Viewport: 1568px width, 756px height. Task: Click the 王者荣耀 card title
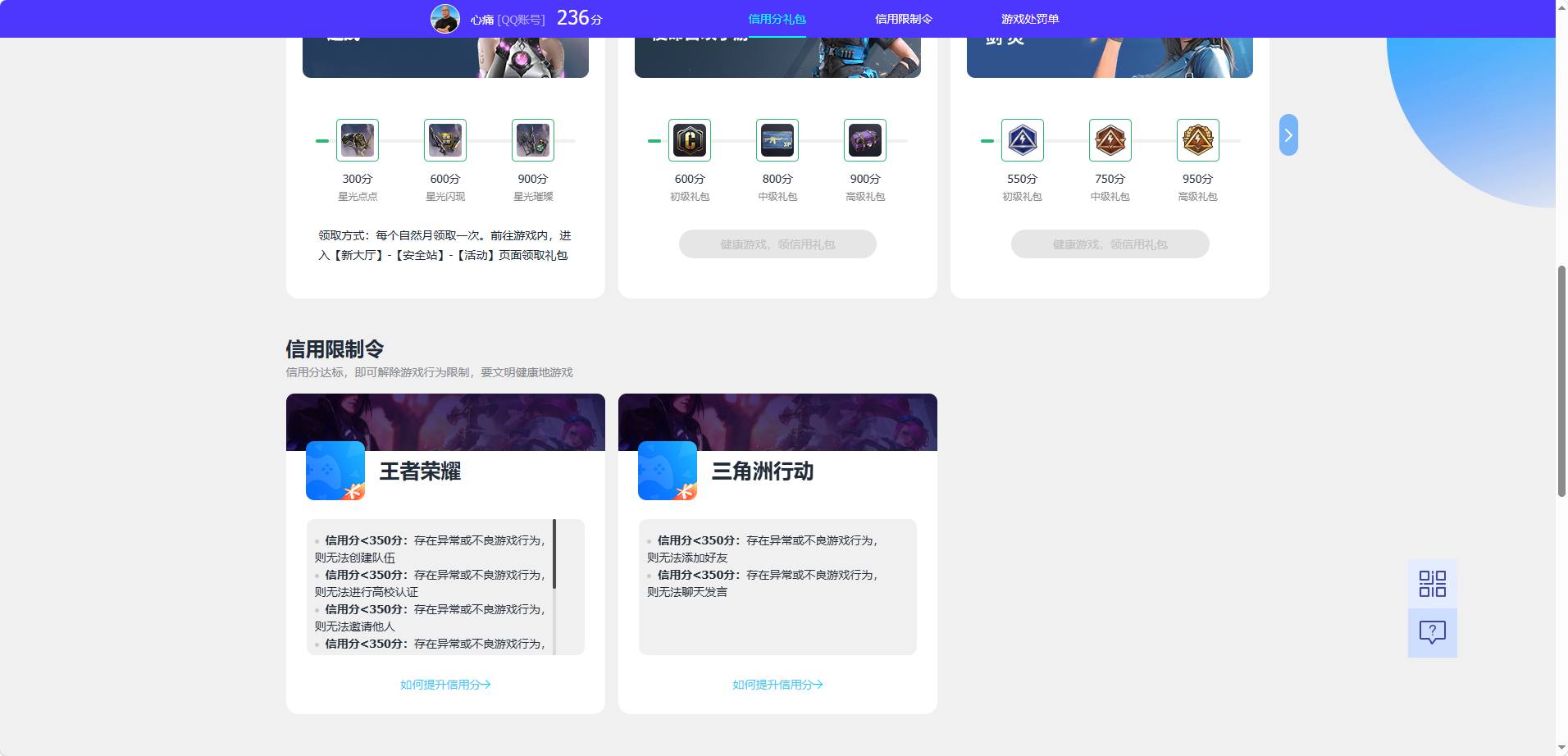[x=420, y=471]
